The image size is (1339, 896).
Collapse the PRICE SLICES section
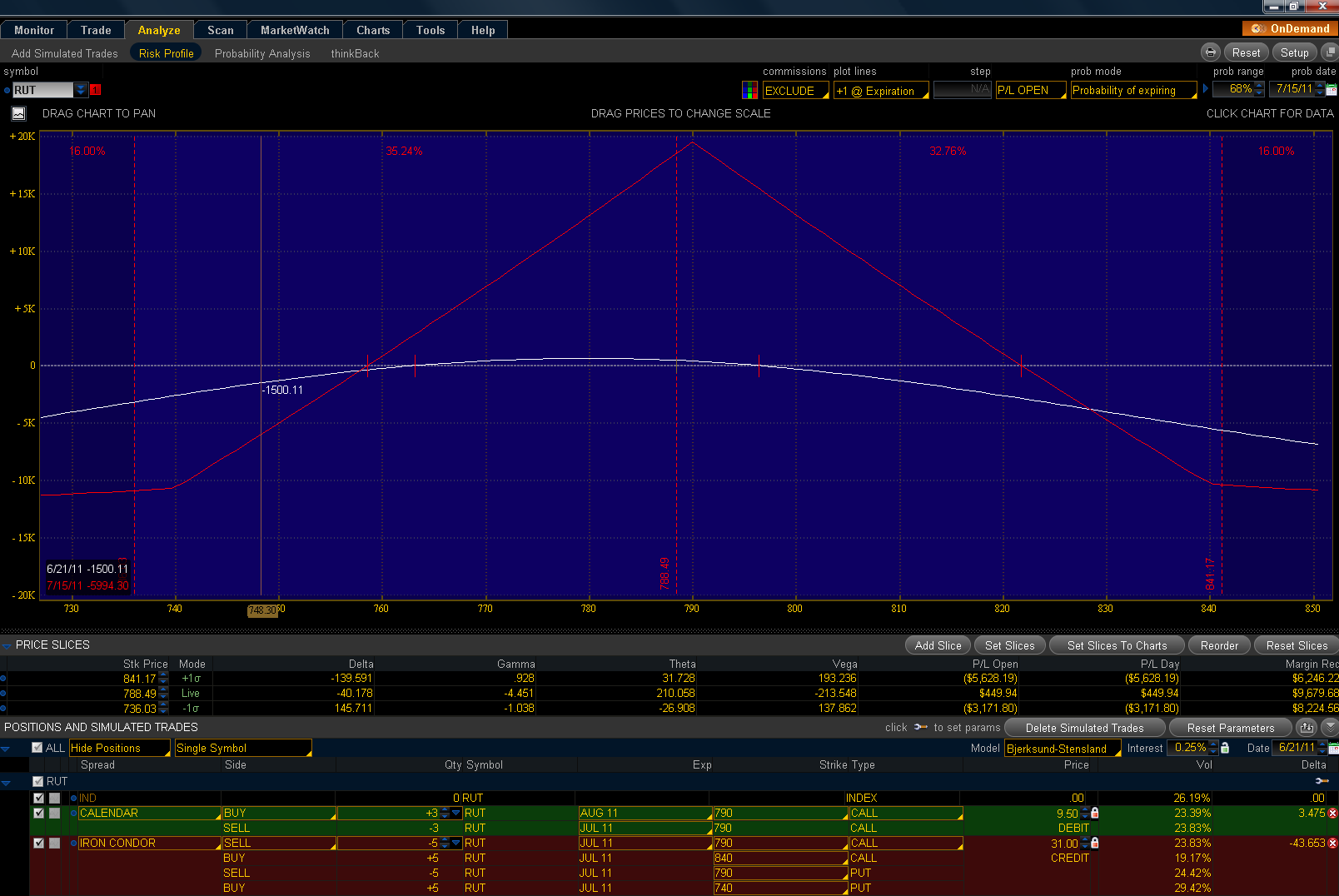(7, 645)
